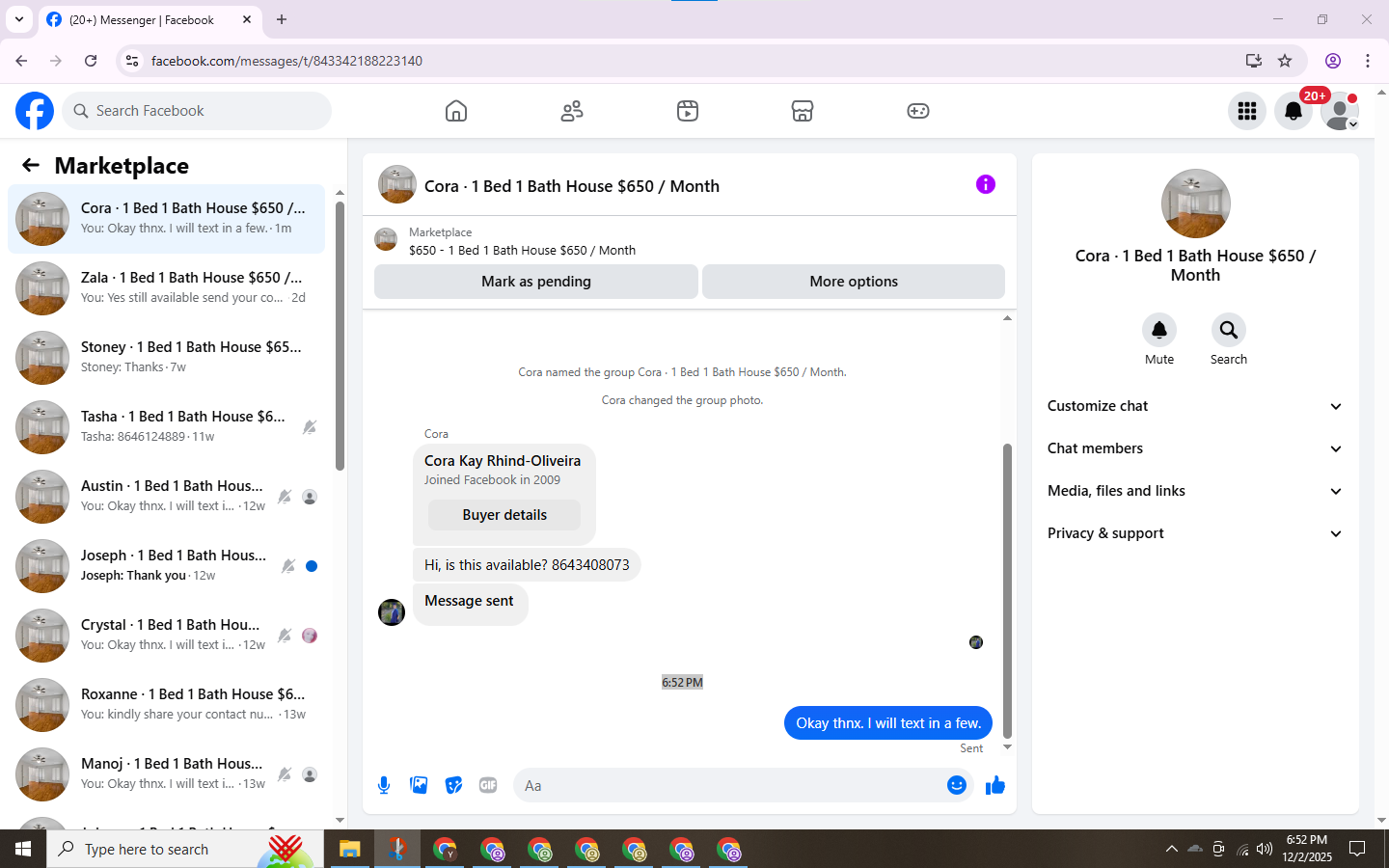1389x868 pixels.
Task: Click More options button
Action: tap(854, 282)
